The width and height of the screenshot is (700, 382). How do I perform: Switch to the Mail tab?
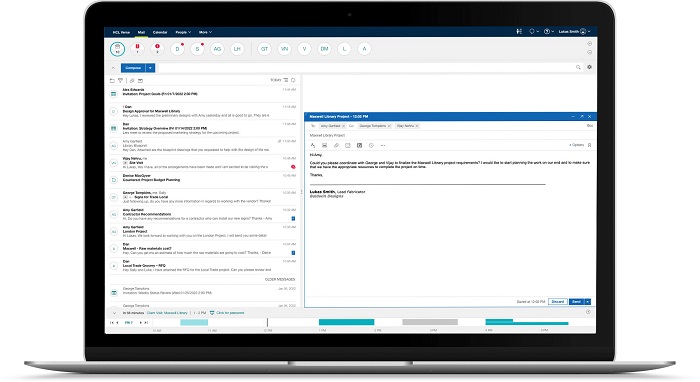[x=141, y=32]
